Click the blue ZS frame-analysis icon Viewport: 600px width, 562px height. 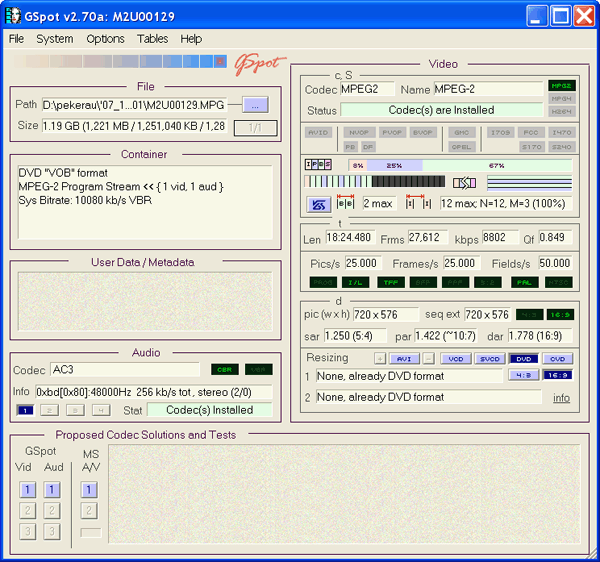[319, 204]
